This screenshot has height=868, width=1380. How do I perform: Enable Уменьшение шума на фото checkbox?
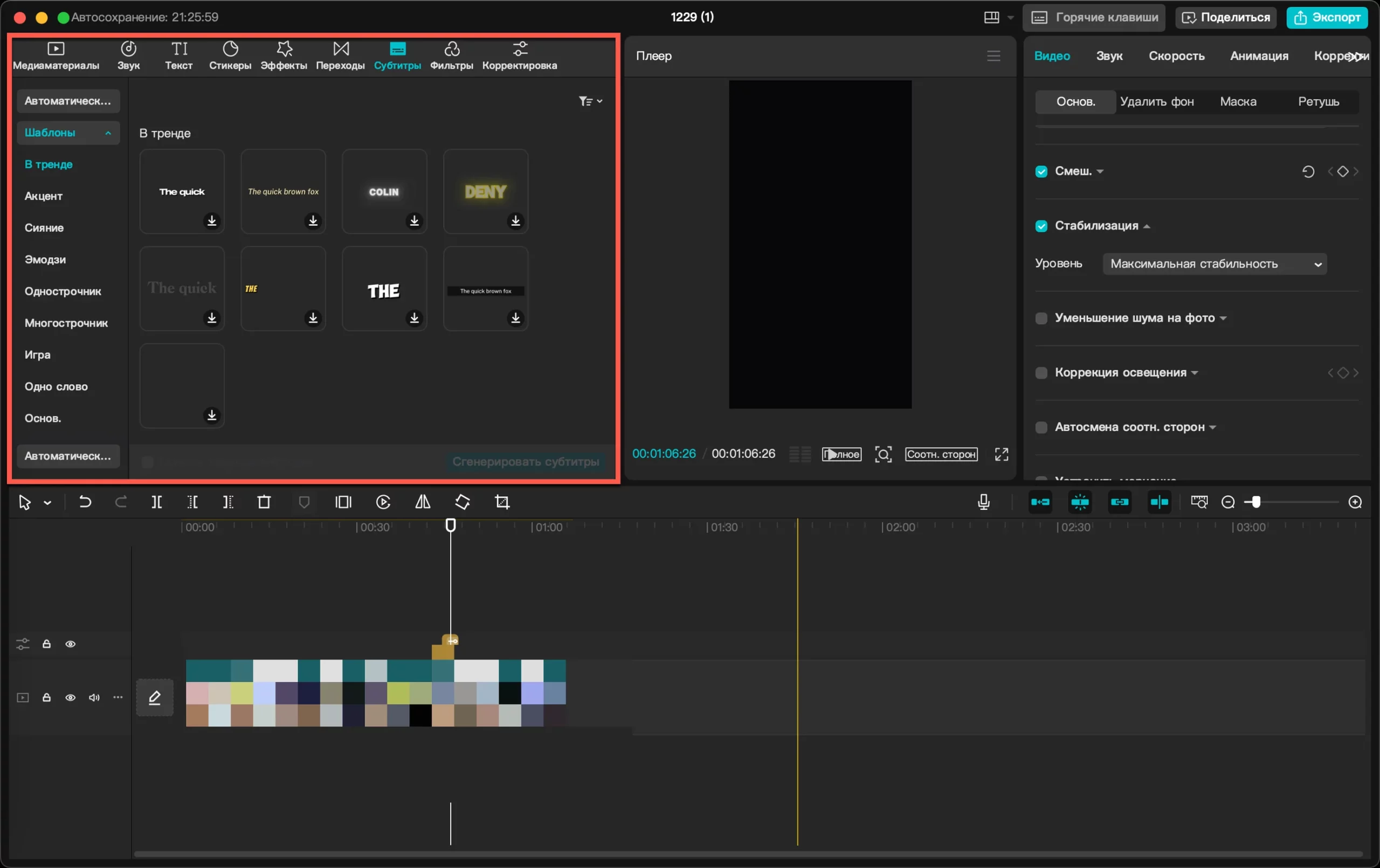coord(1041,318)
